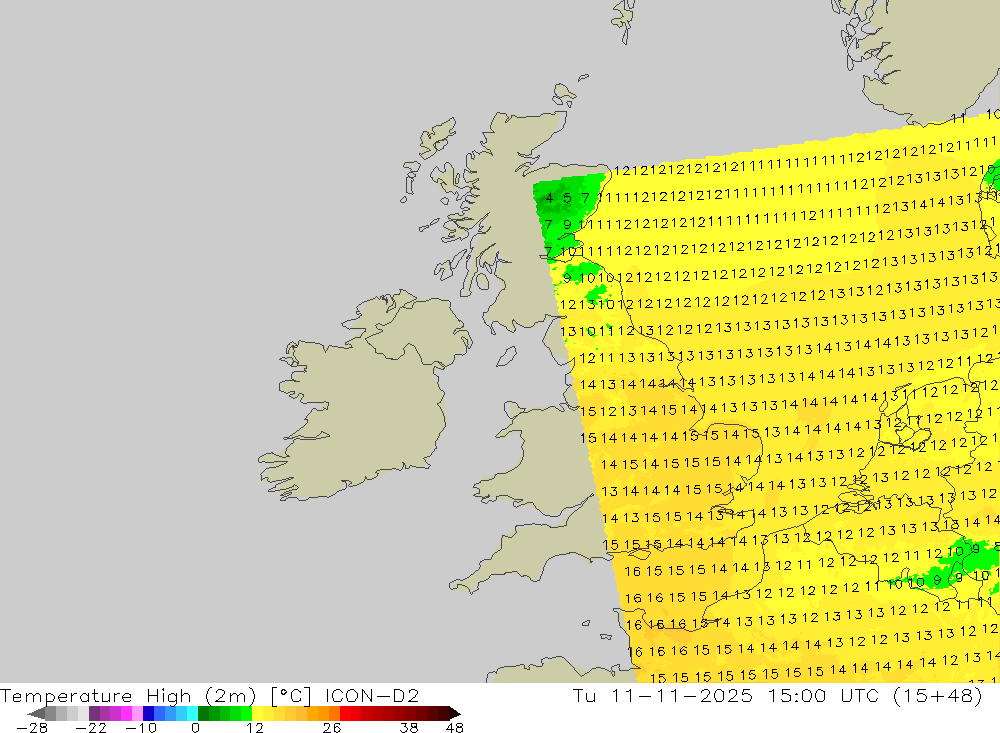This screenshot has height=733, width=1000.
Task: Pick the dark purple swatch in the legend
Action: coord(94,713)
